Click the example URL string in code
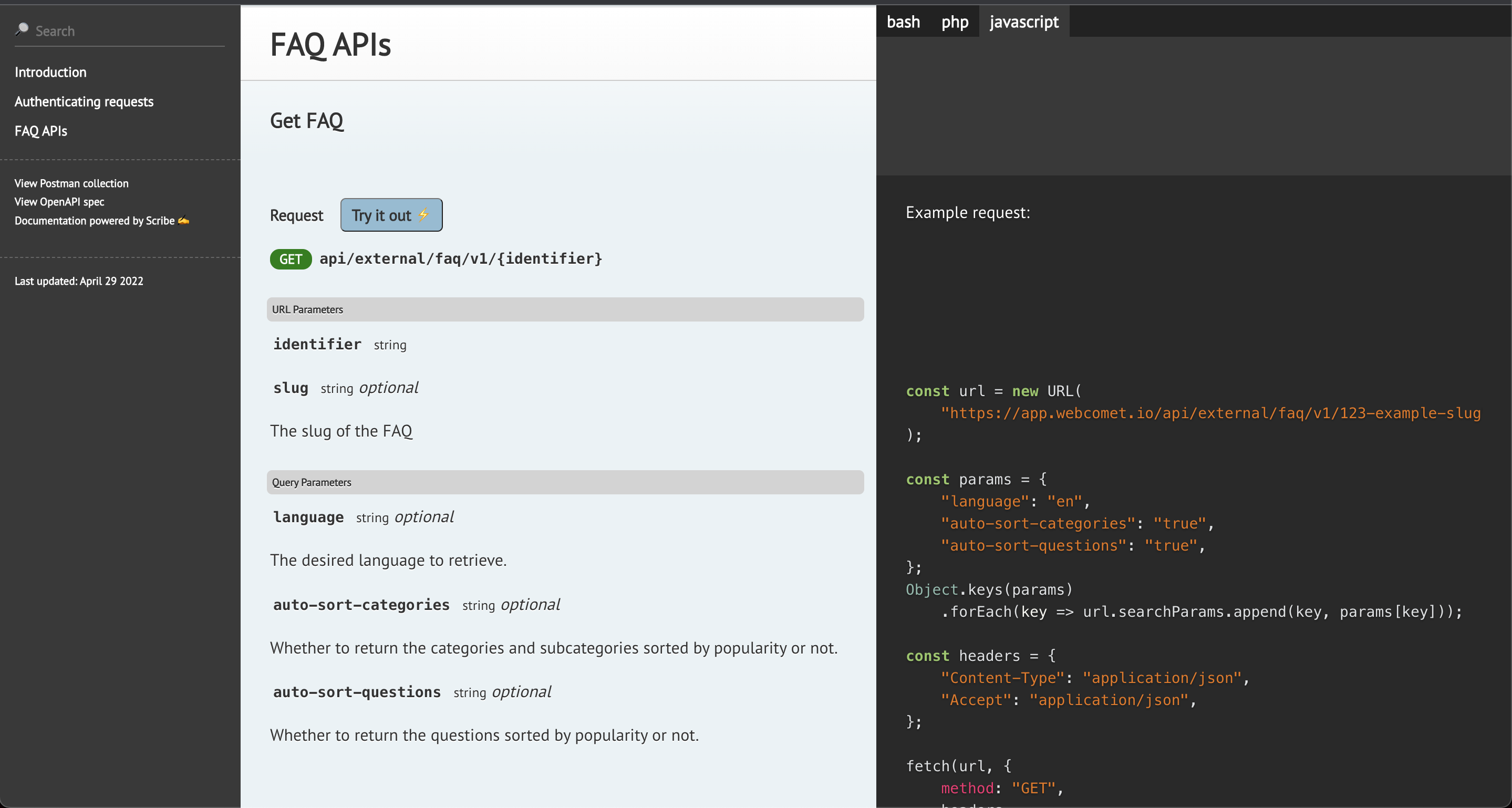Image resolution: width=1512 pixels, height=808 pixels. click(1211, 413)
